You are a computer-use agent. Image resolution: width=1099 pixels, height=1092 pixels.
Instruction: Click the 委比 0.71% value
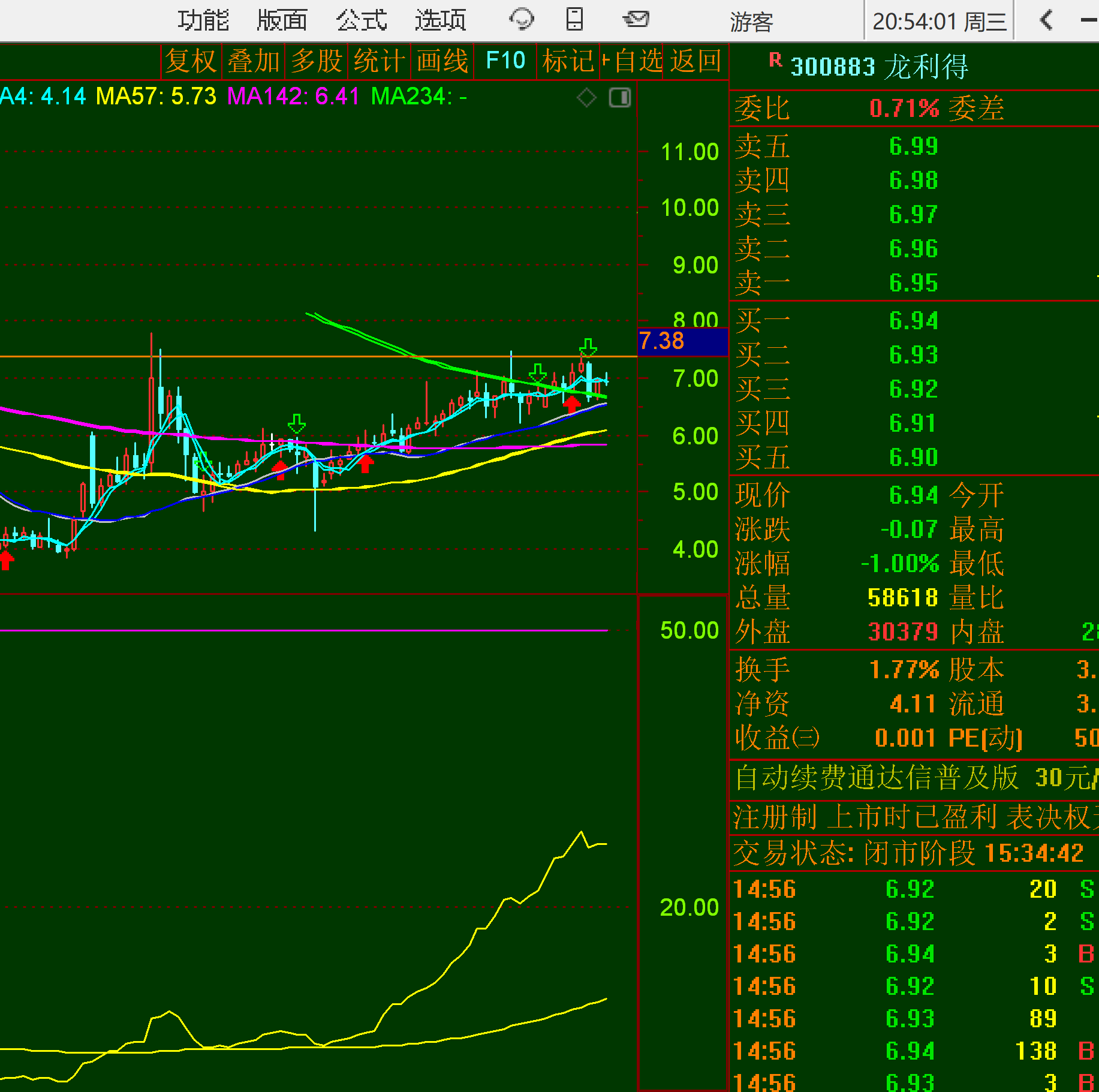pos(904,109)
